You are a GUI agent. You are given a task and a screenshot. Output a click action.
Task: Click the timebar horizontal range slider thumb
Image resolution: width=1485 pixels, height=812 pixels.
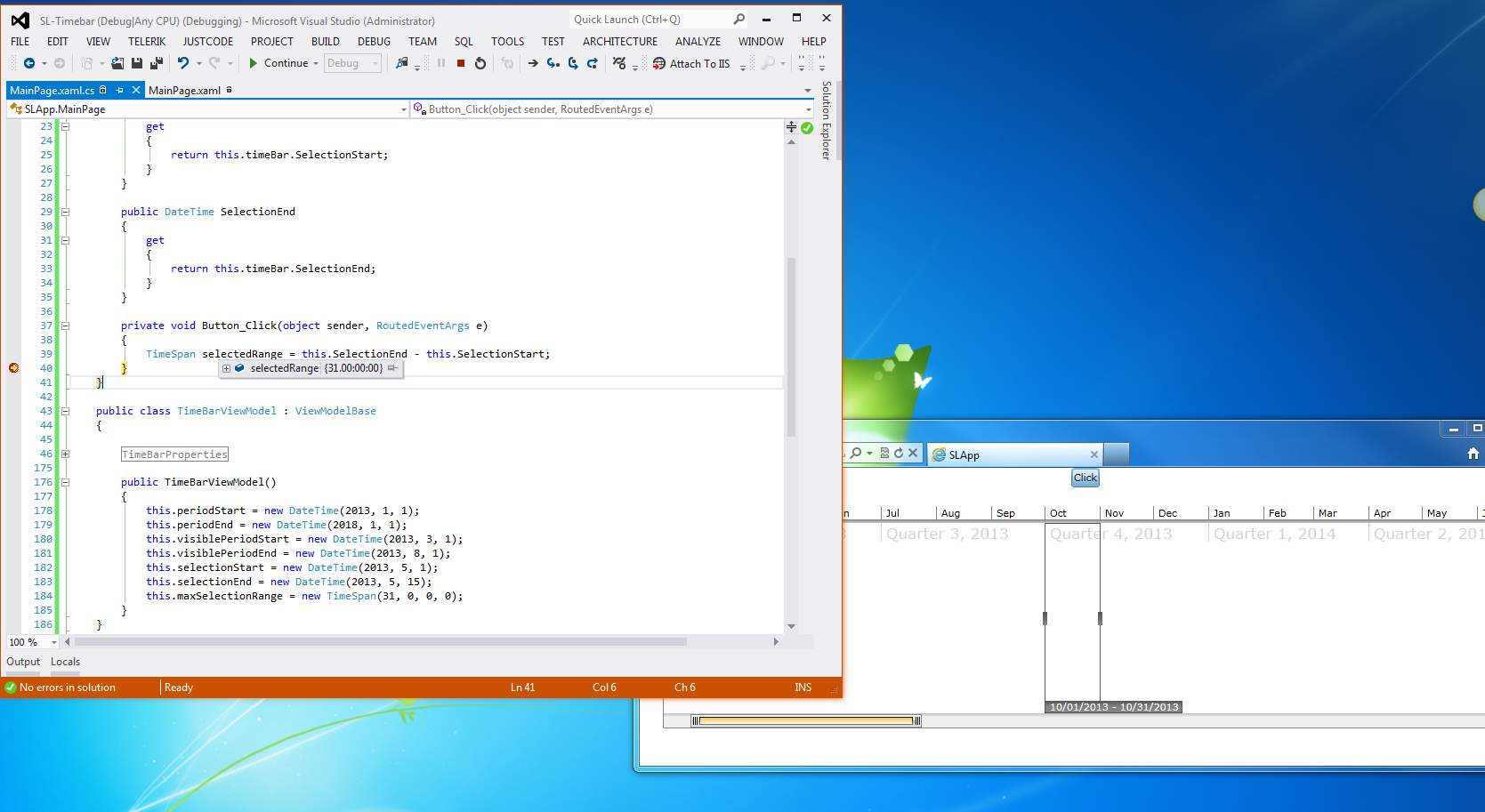point(806,721)
